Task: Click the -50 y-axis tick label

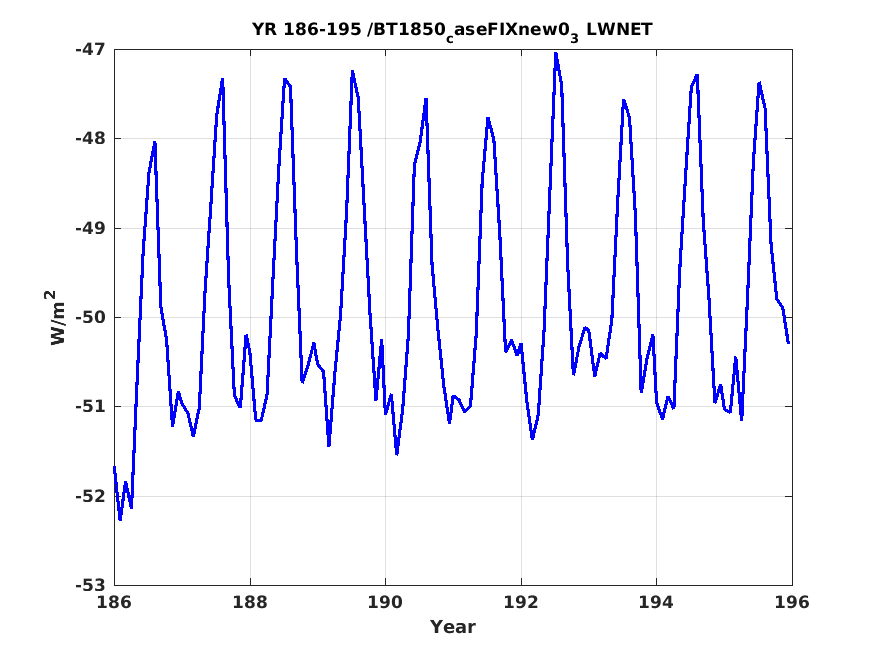Action: point(90,317)
